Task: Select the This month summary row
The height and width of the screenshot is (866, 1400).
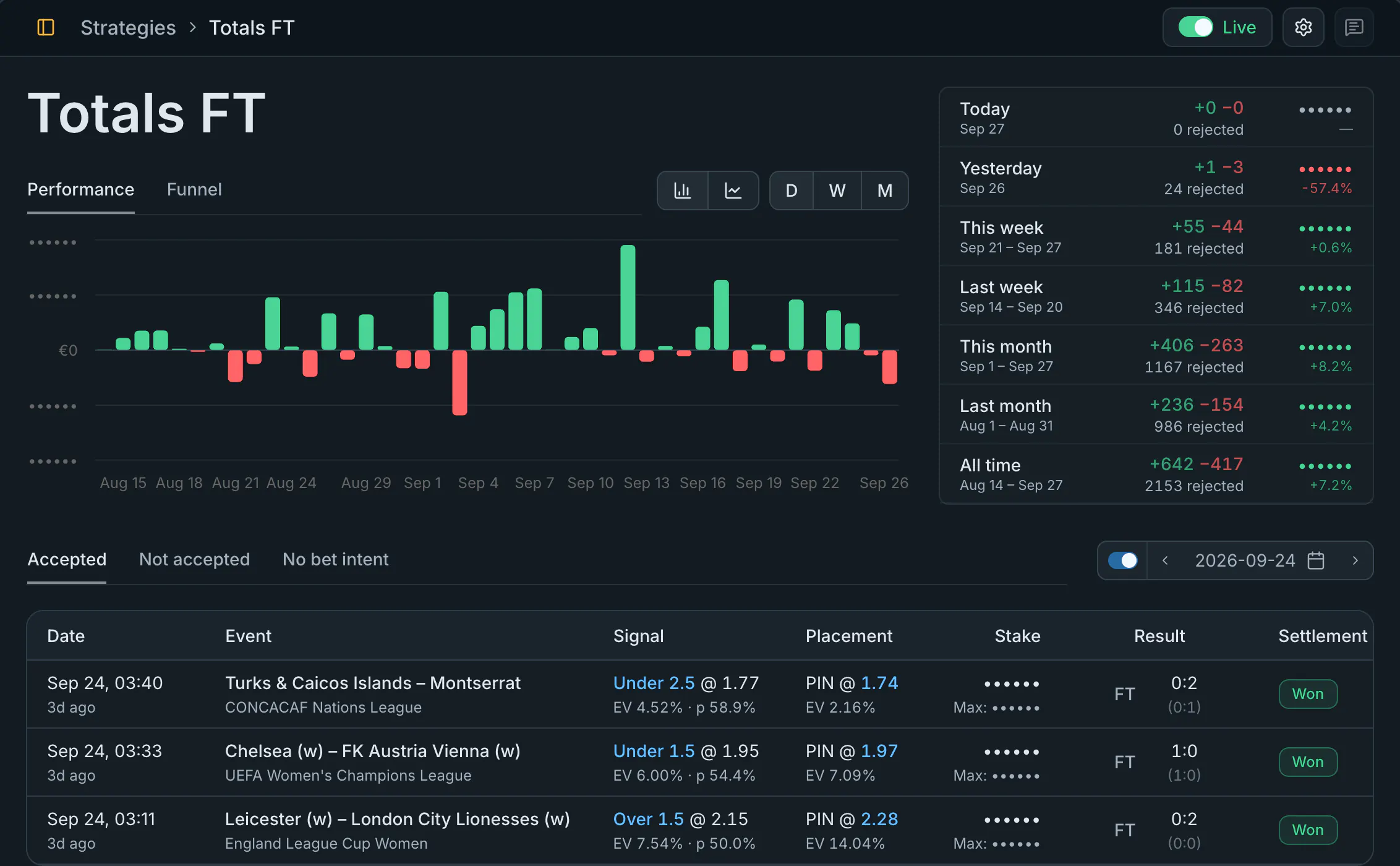Action: (x=1156, y=355)
